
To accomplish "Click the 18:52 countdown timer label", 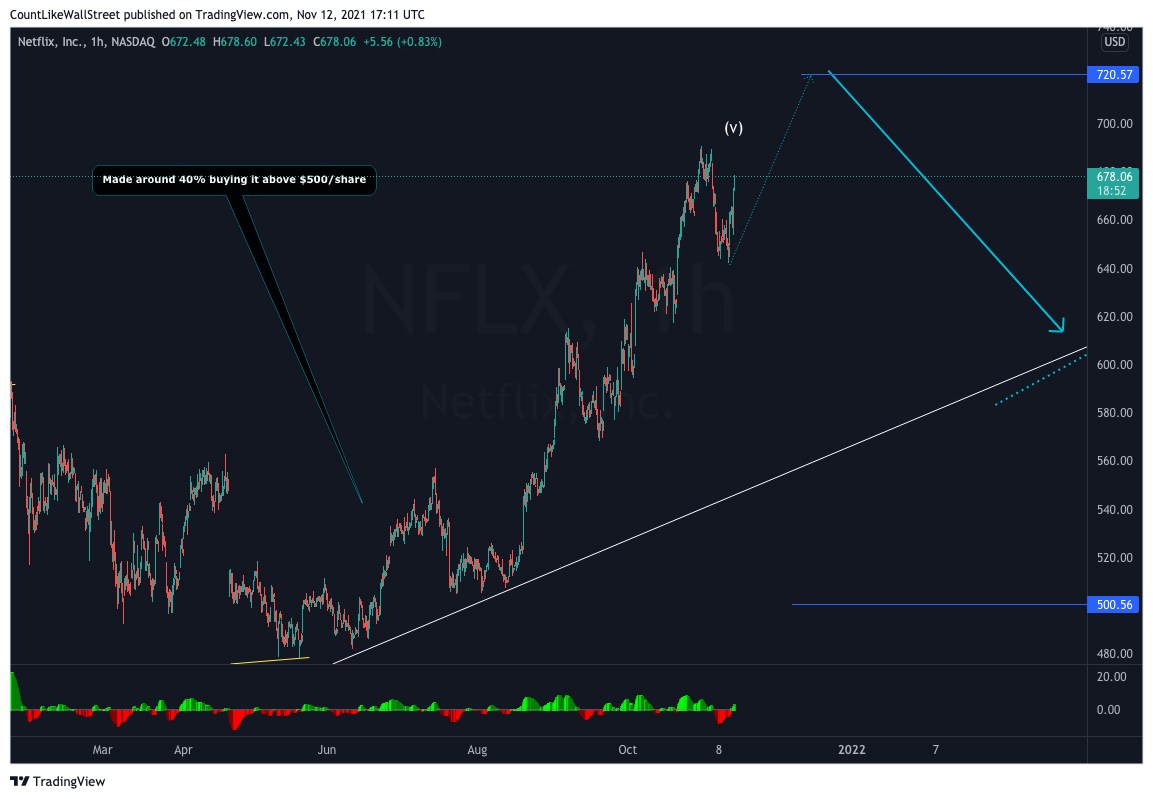I will [1111, 191].
